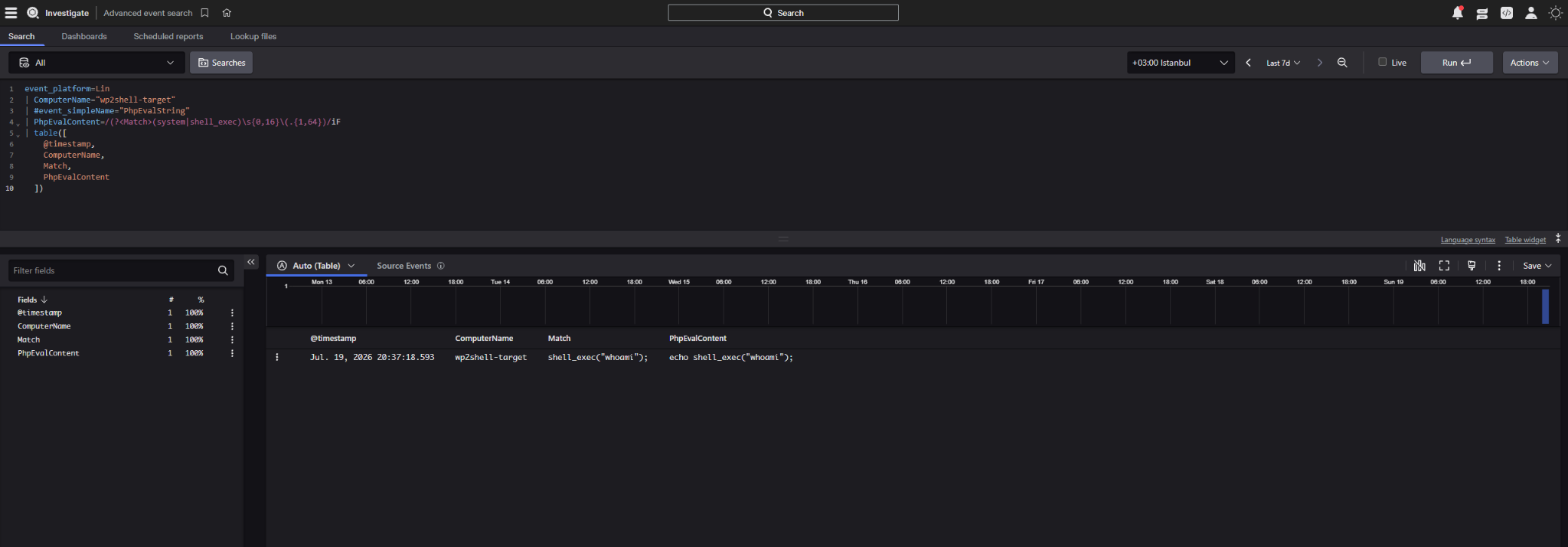Viewport: 1568px width, 547px height.
Task: Sort by the PhpEvalContent column header
Action: click(x=697, y=338)
